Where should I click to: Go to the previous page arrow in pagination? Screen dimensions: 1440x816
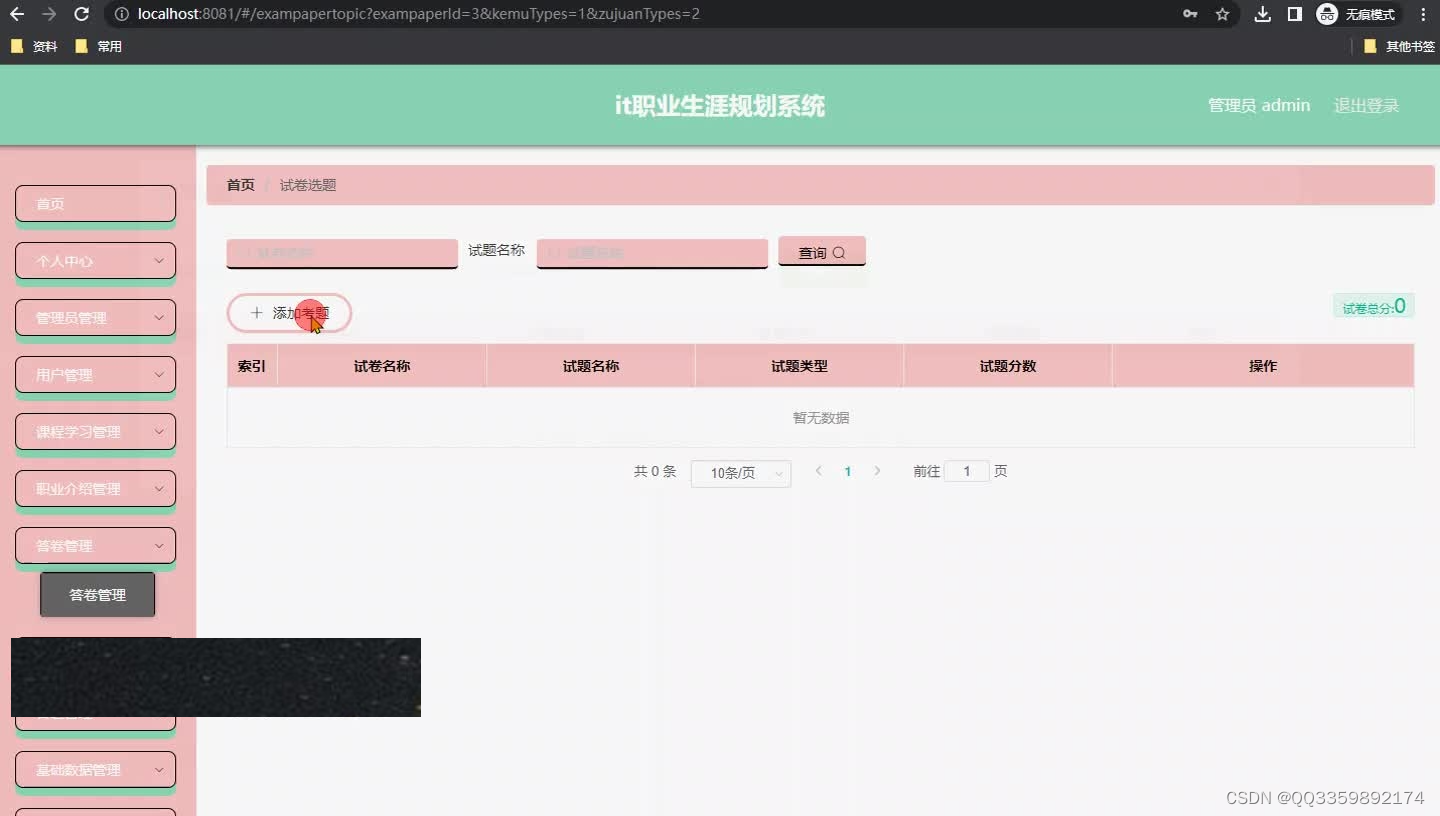tap(819, 471)
